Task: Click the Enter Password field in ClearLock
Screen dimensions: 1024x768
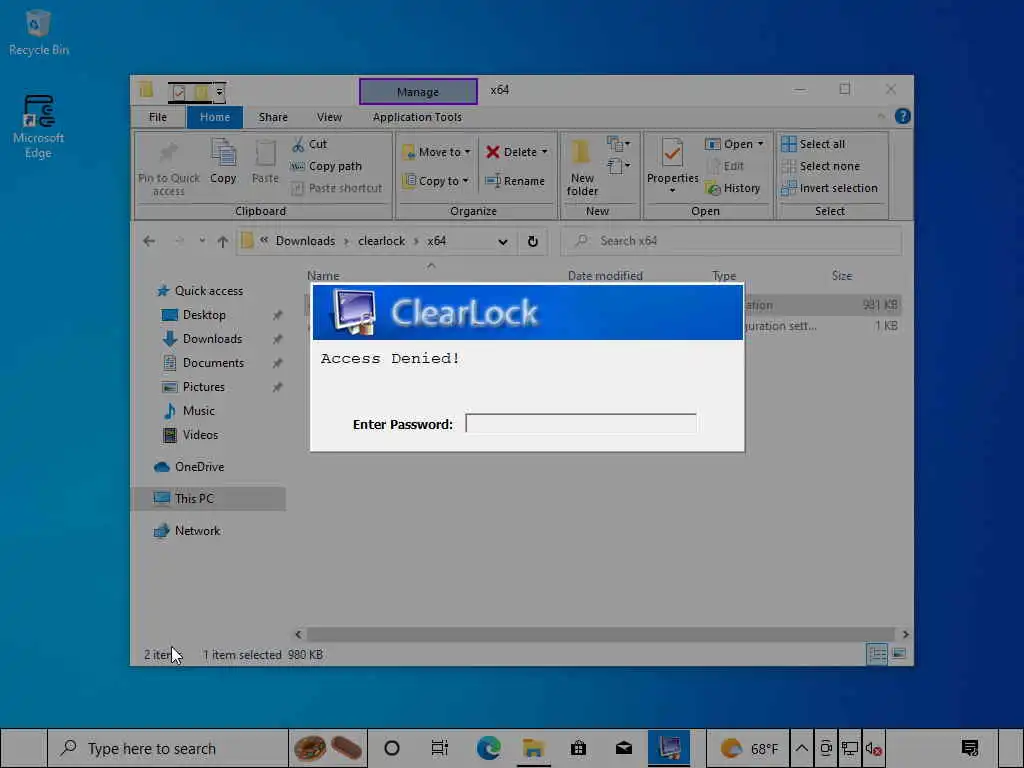Action: [581, 424]
